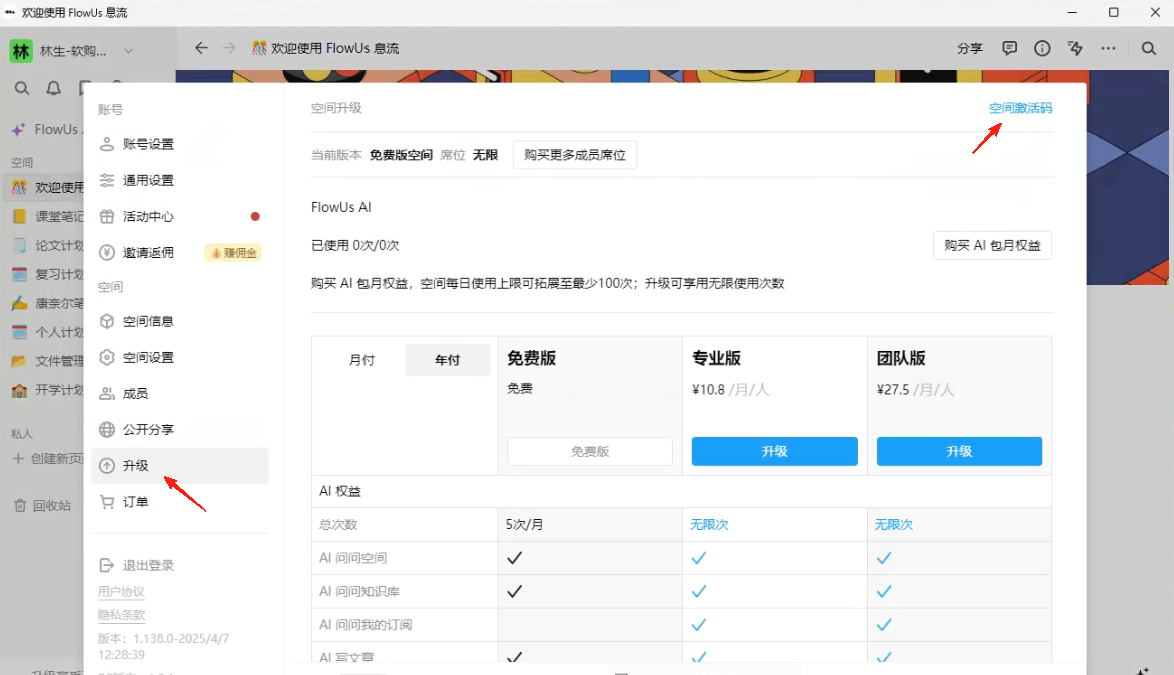Click the AI 问问知识库 row label
Screen dimensions: 1174x675
click(x=359, y=591)
